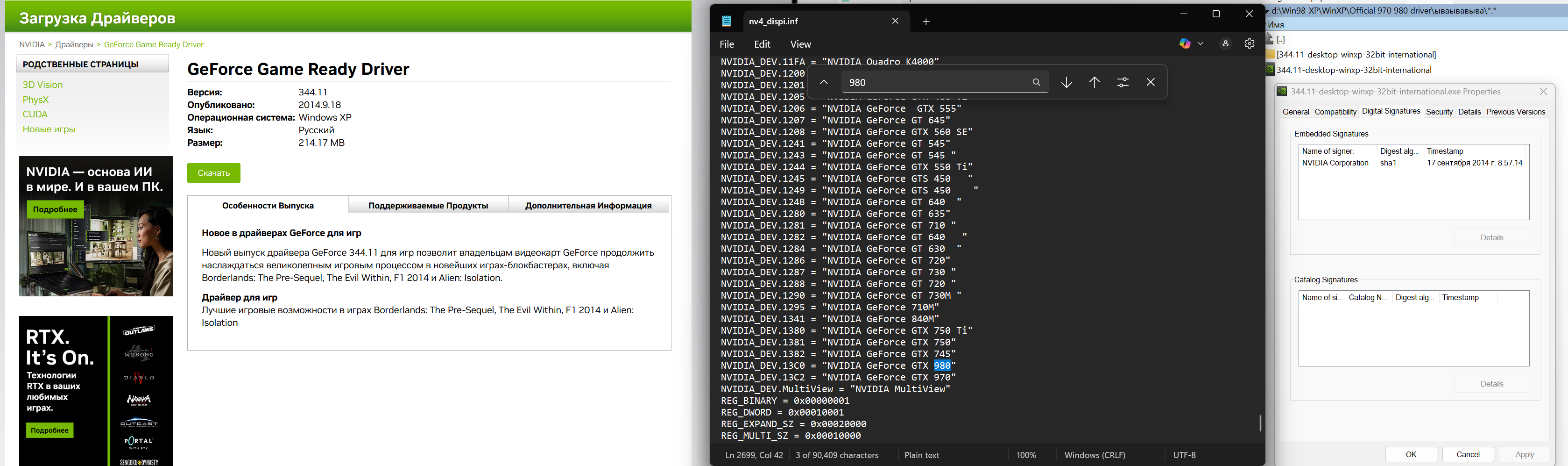This screenshot has width=1568, height=466.
Task: Click the Ln 2699, Col 42 status indicator
Action: tap(754, 455)
